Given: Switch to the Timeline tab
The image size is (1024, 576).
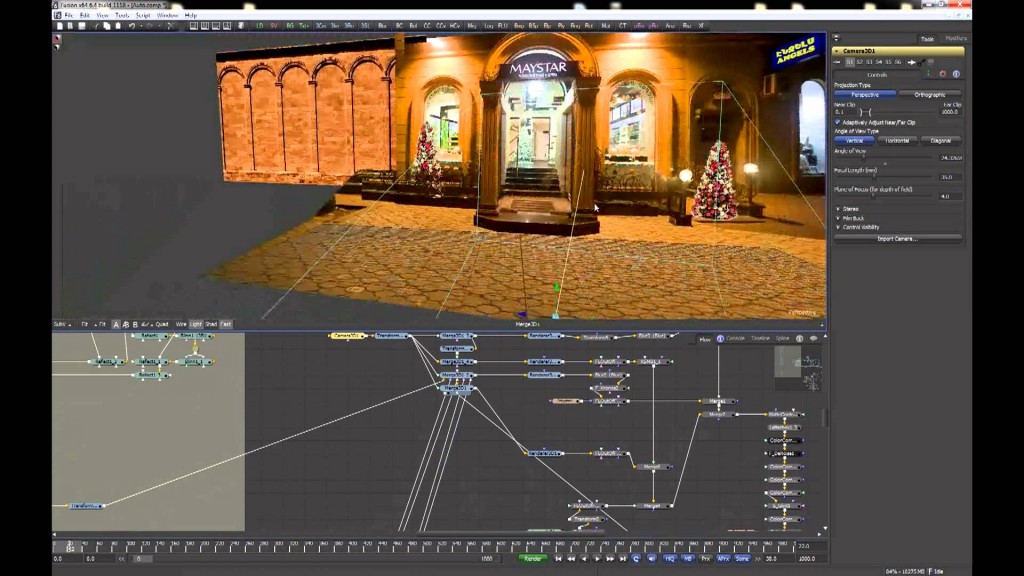Looking at the screenshot, I should pyautogui.click(x=760, y=338).
